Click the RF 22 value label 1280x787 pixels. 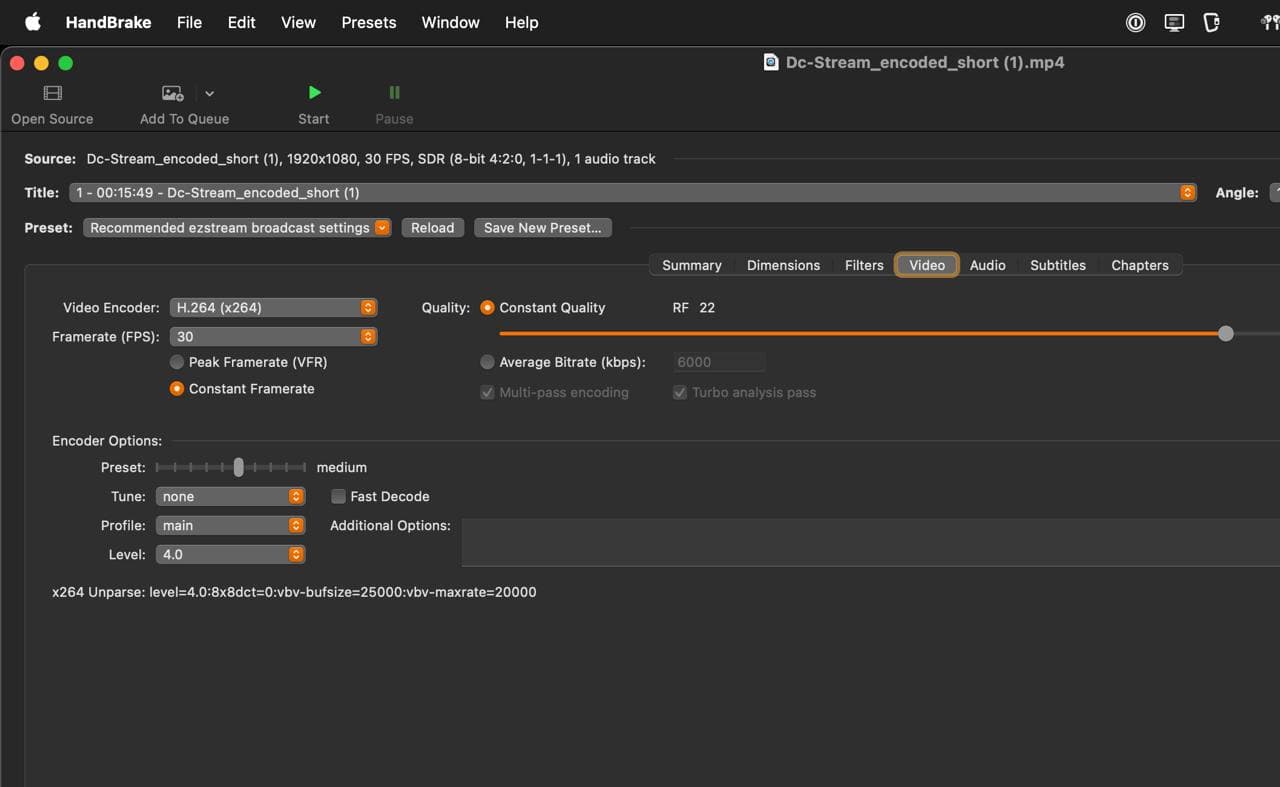click(694, 308)
